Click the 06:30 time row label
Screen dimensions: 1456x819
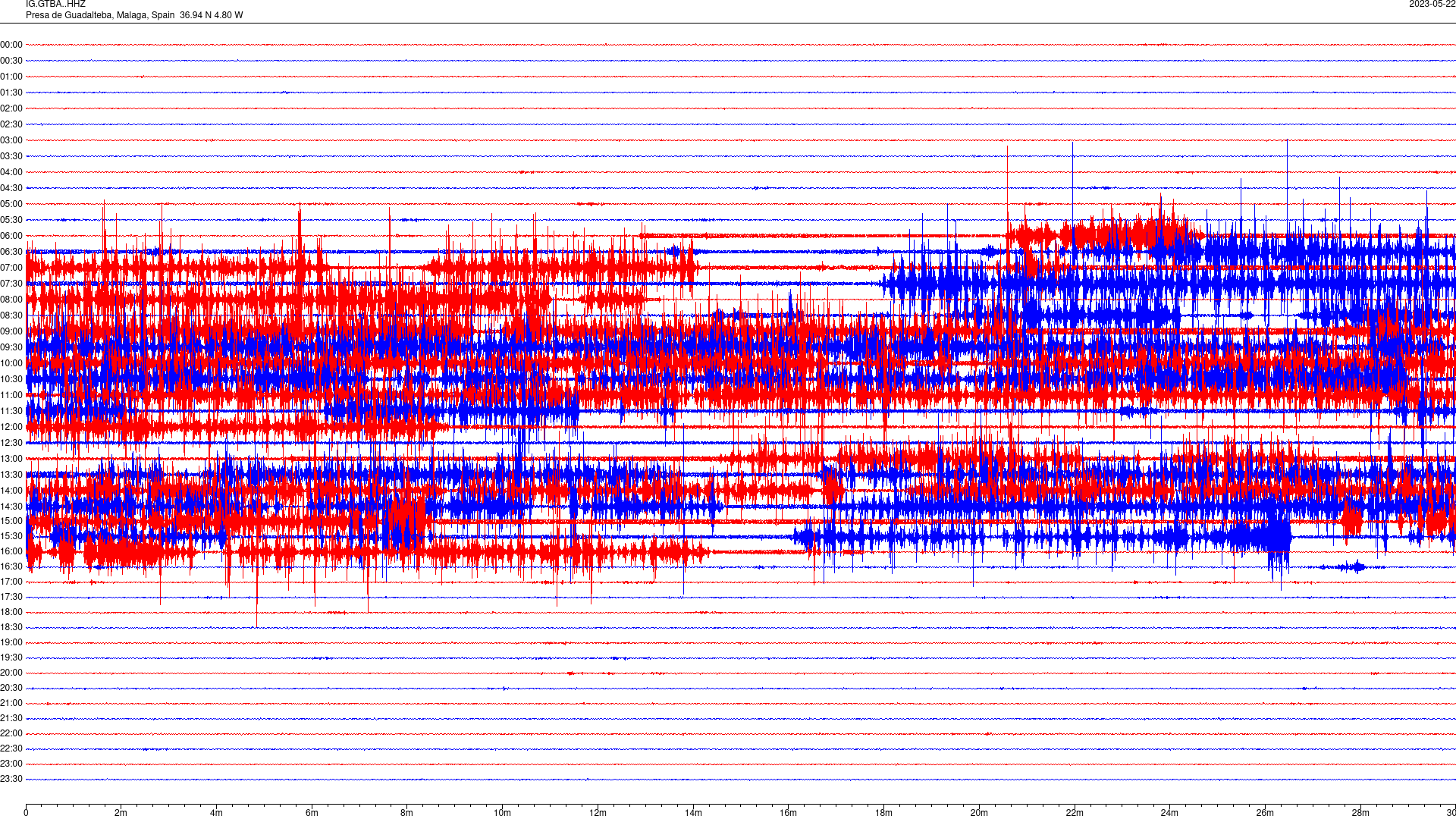tap(11, 252)
